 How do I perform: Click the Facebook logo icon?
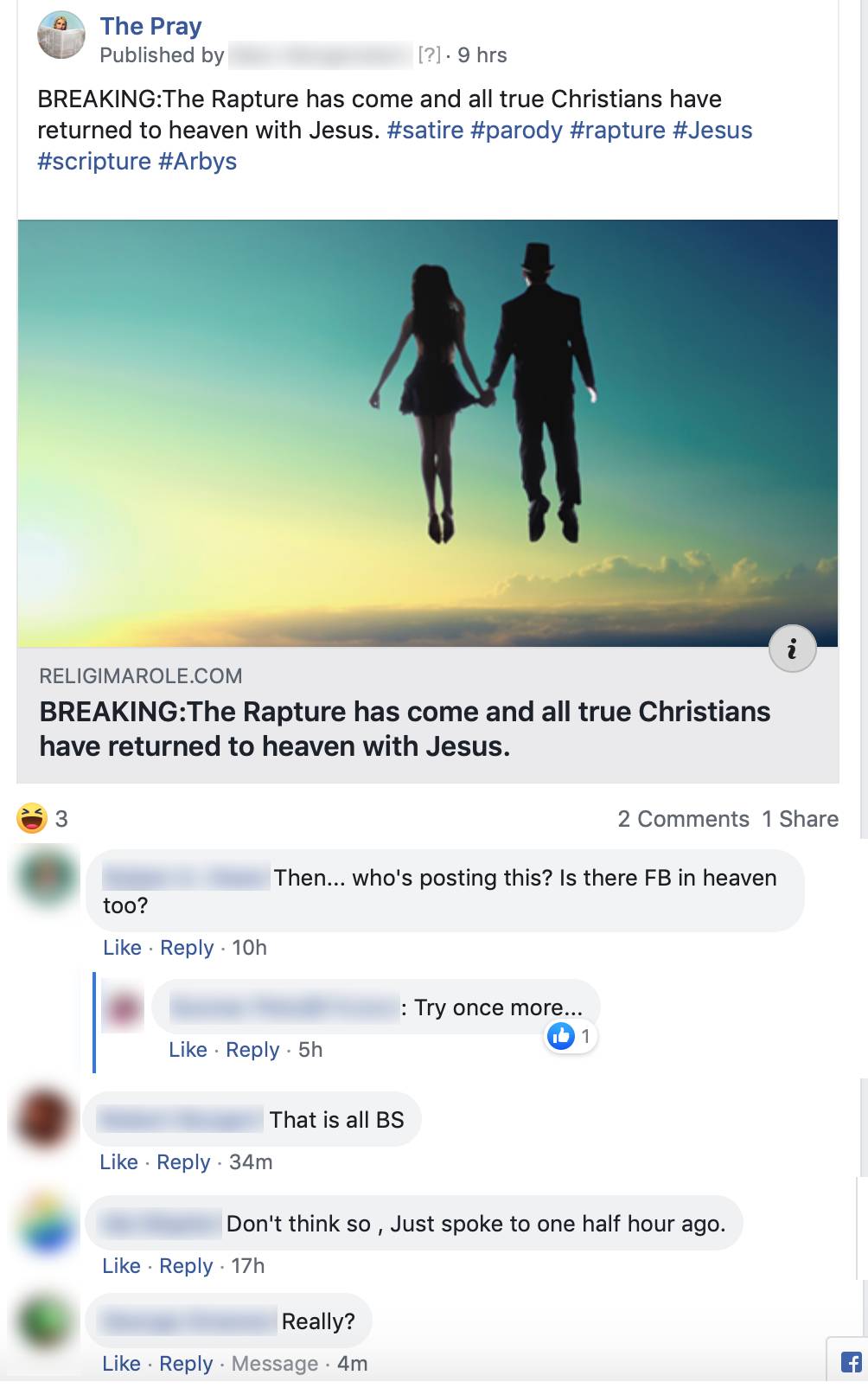coord(851,1363)
